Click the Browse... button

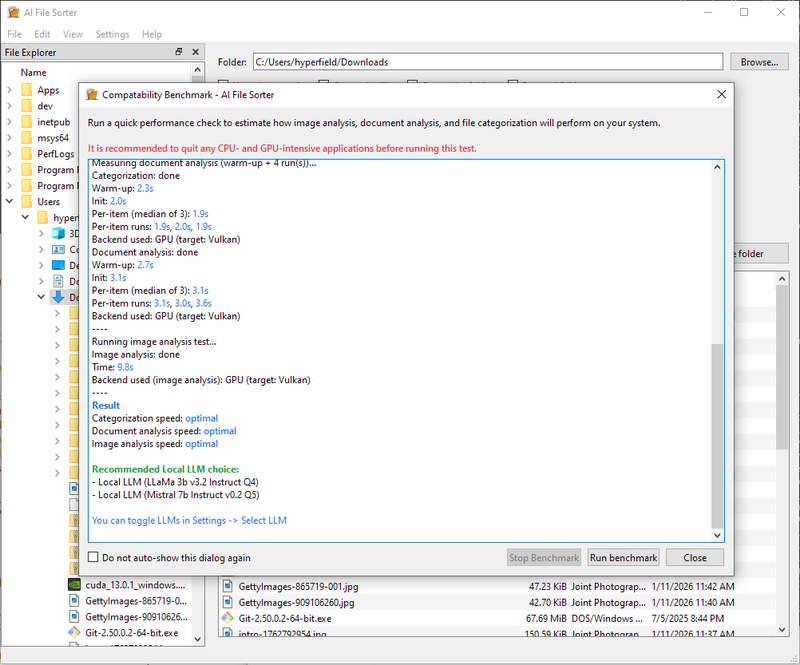click(x=759, y=62)
